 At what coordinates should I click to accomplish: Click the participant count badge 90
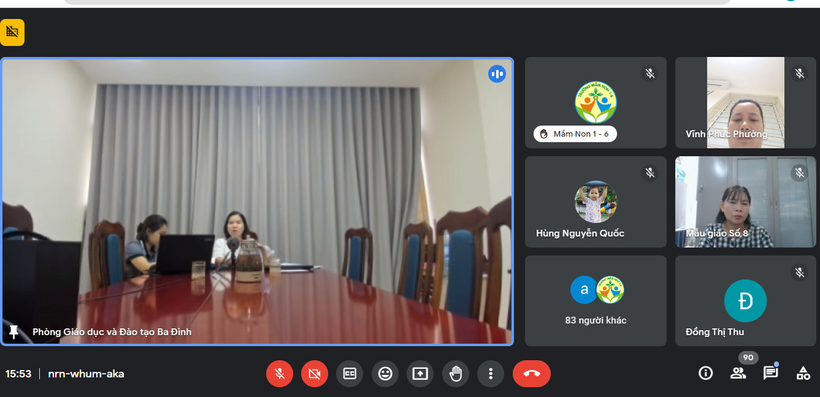pos(748,358)
